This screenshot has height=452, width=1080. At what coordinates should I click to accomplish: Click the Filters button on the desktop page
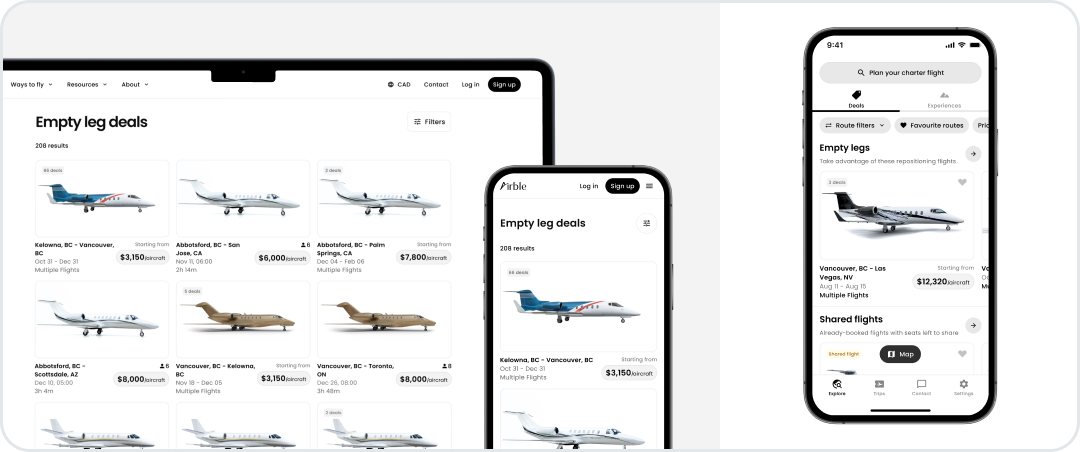pos(429,122)
